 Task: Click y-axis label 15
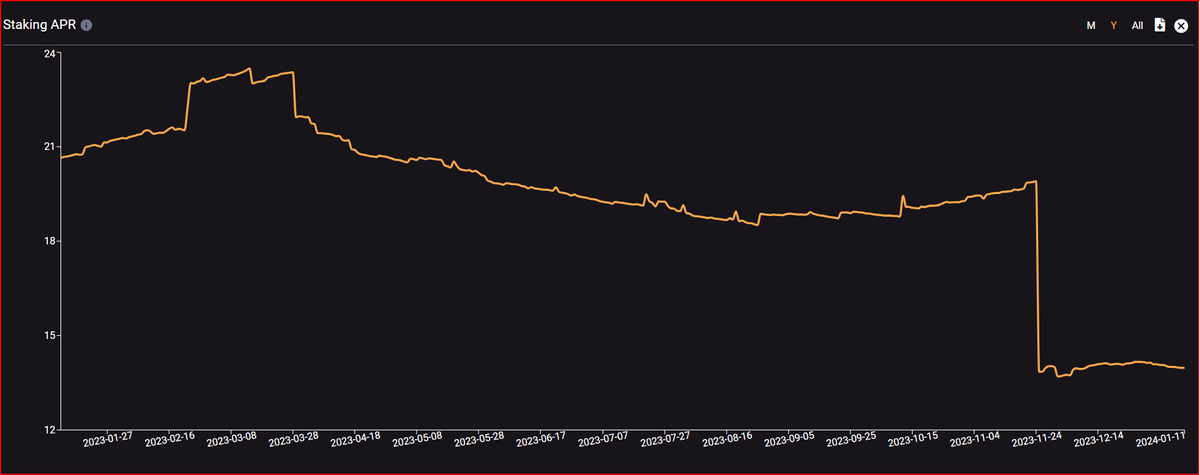pos(50,335)
